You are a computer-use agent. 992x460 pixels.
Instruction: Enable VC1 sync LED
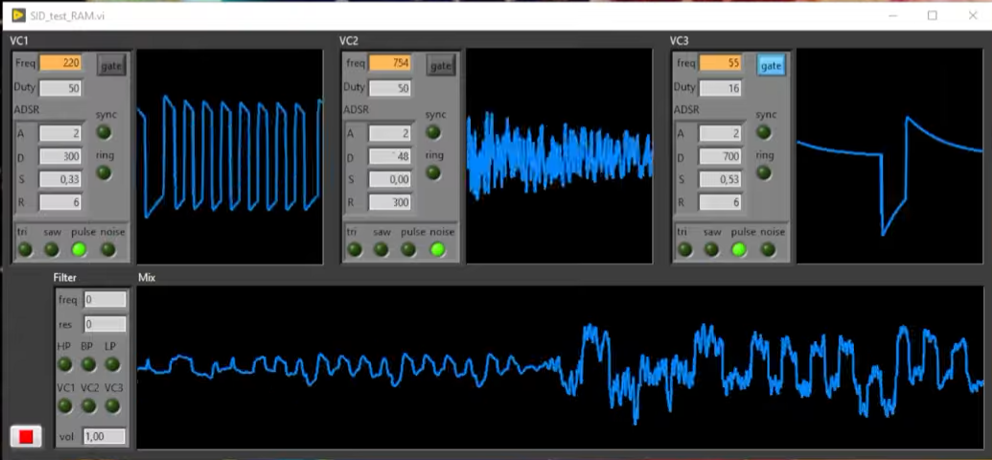[x=104, y=132]
